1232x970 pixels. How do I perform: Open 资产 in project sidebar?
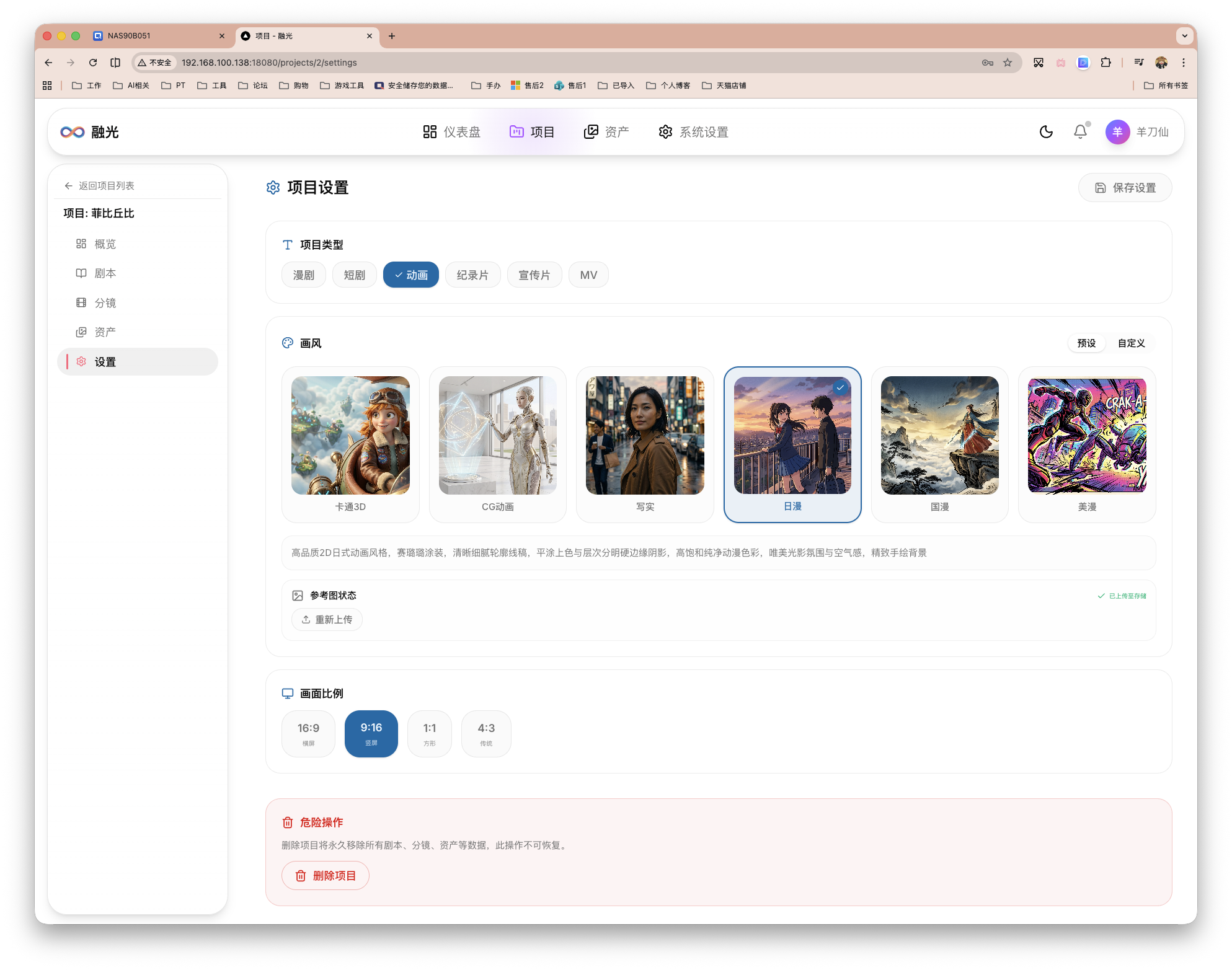tap(138, 332)
